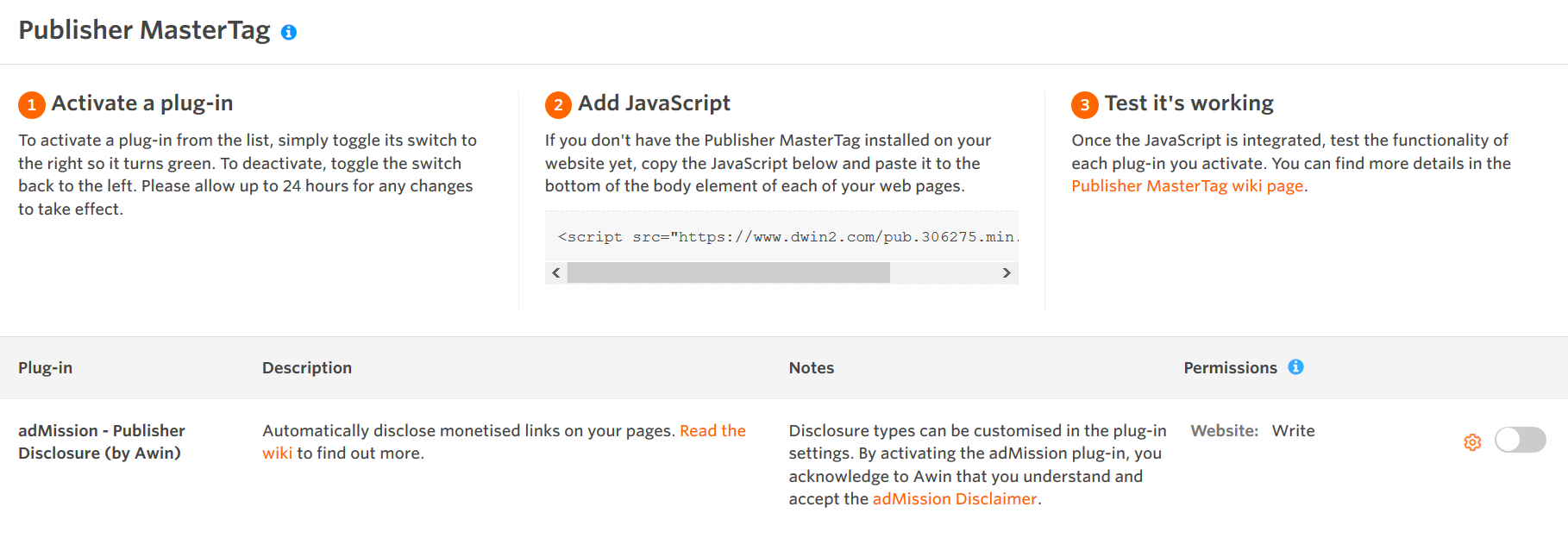This screenshot has width=1568, height=538.
Task: Click the Plug-in column header
Action: [46, 368]
